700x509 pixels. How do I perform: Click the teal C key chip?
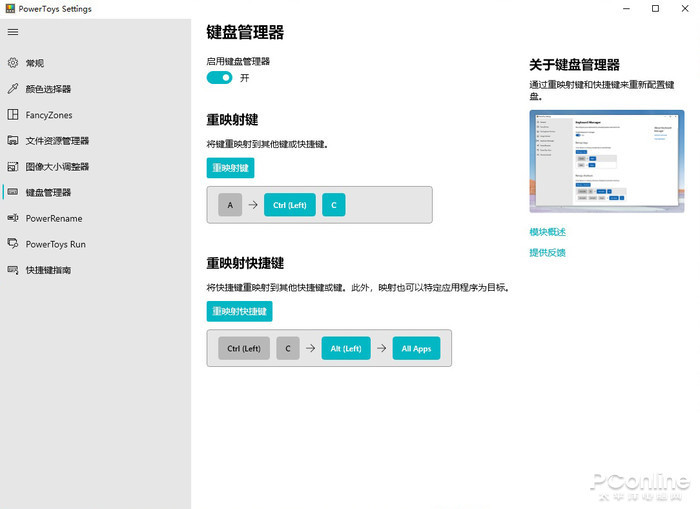point(333,205)
